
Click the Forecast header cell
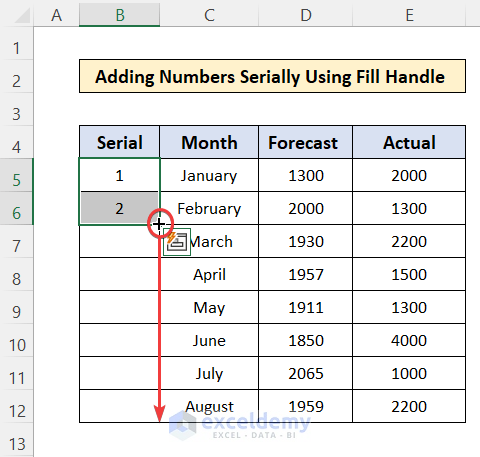pyautogui.click(x=305, y=142)
